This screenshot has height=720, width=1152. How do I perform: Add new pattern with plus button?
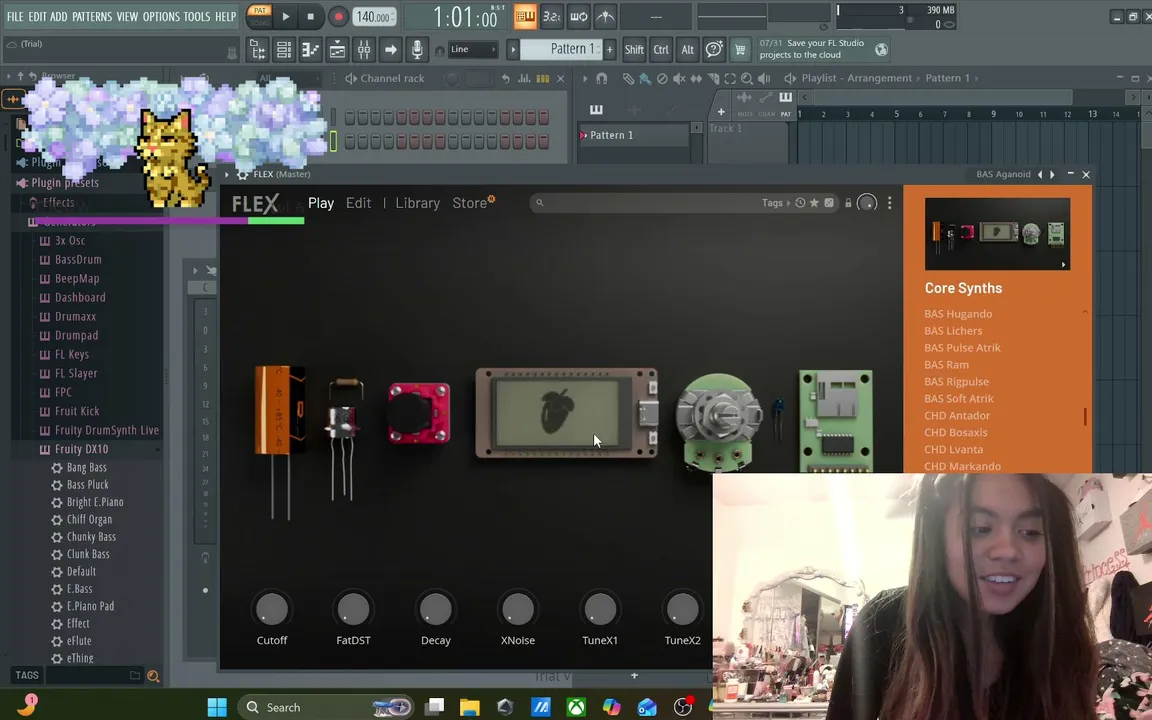(x=609, y=49)
